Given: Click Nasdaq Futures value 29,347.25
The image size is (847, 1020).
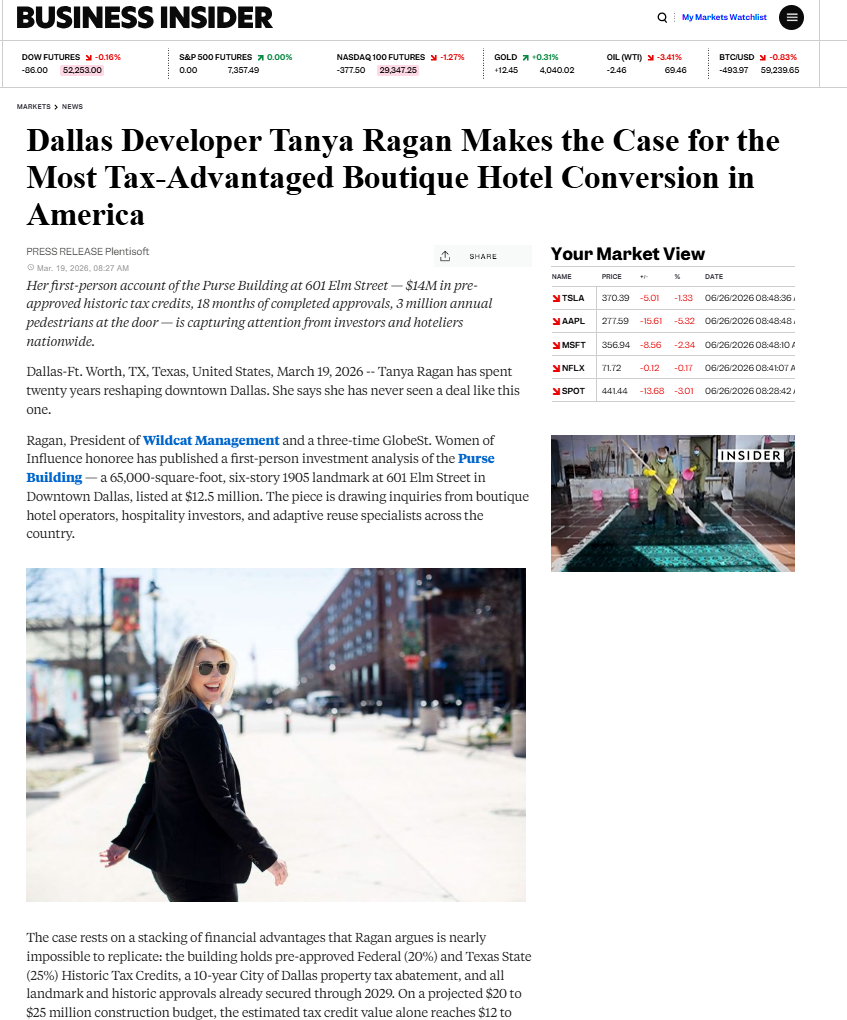Looking at the screenshot, I should click(x=398, y=70).
